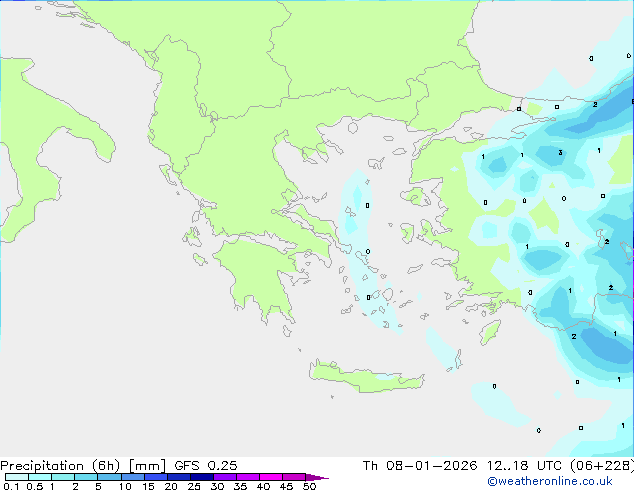Click the 10–15 mm legend color swatch
The width and height of the screenshot is (634, 490).
pos(132,477)
